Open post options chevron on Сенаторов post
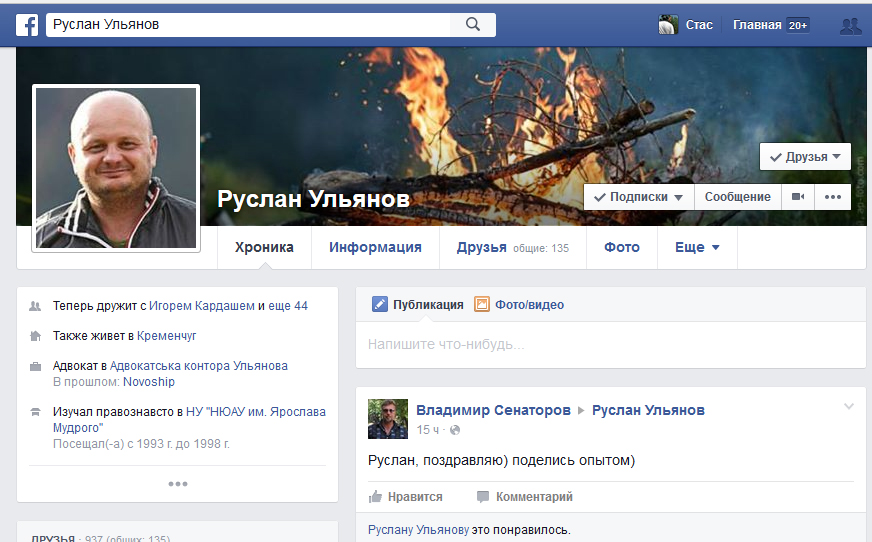The height and width of the screenshot is (542, 872). point(849,406)
